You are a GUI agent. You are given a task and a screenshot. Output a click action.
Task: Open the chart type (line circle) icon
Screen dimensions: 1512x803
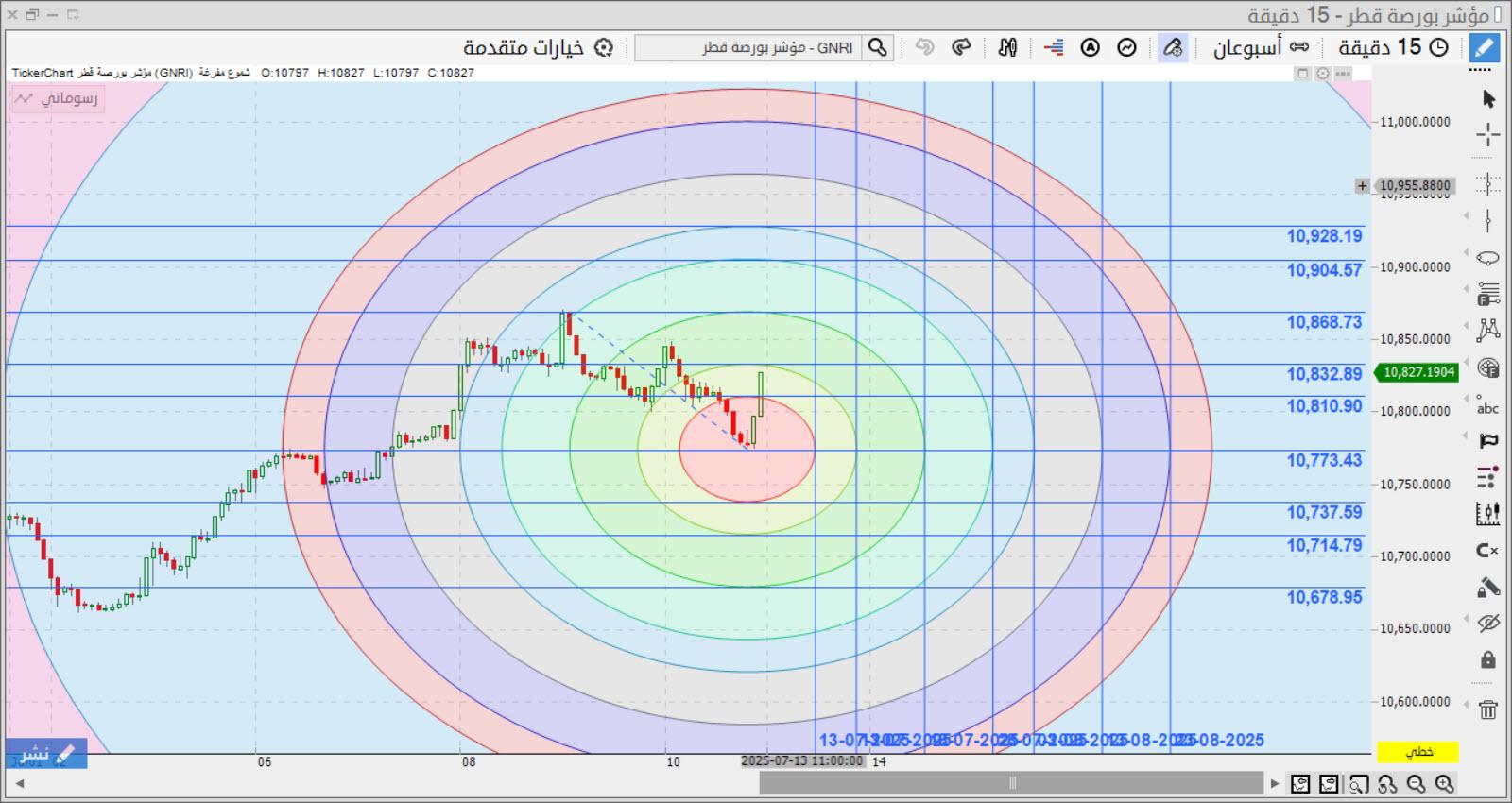(x=1126, y=47)
